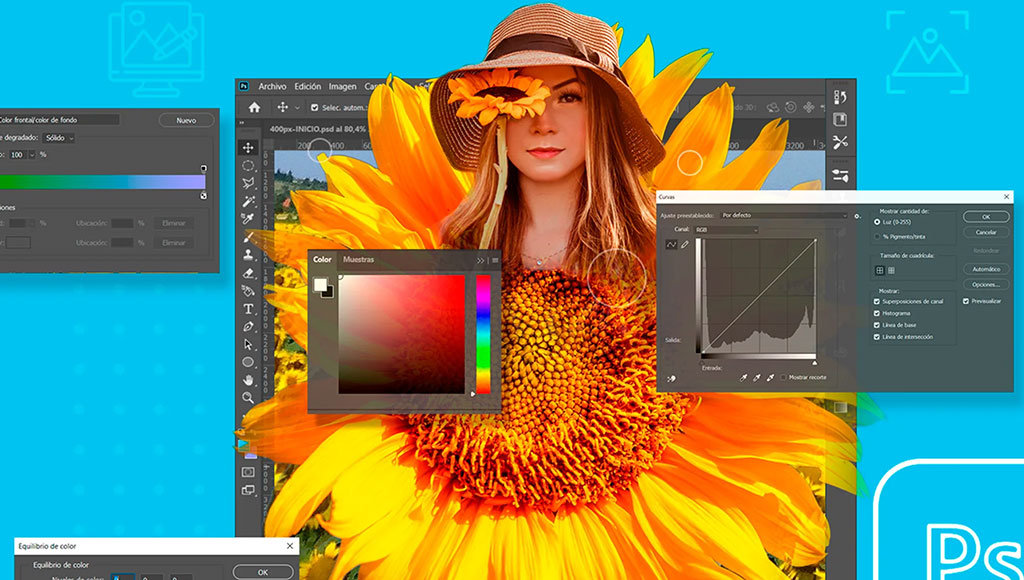The width and height of the screenshot is (1024, 580).
Task: Select the pencil draw-curve tool in Curvas
Action: tap(685, 245)
